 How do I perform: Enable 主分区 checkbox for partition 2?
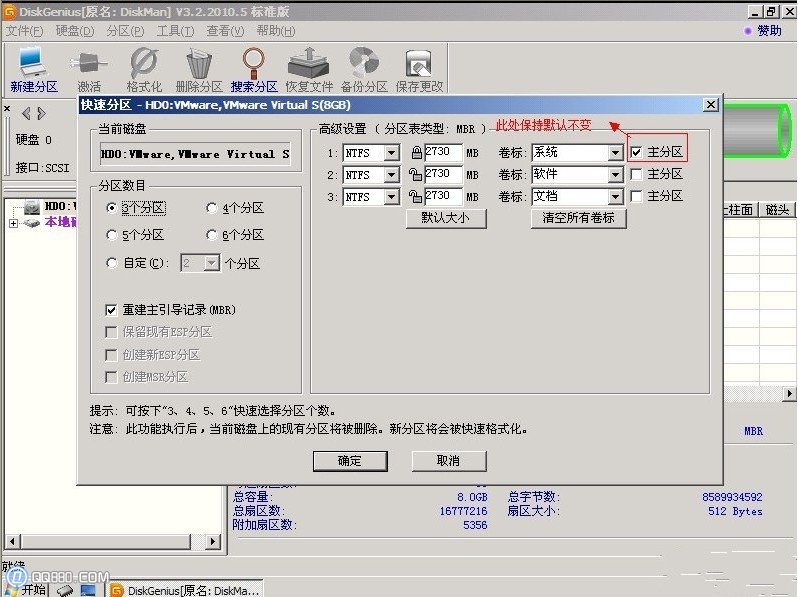pos(636,175)
